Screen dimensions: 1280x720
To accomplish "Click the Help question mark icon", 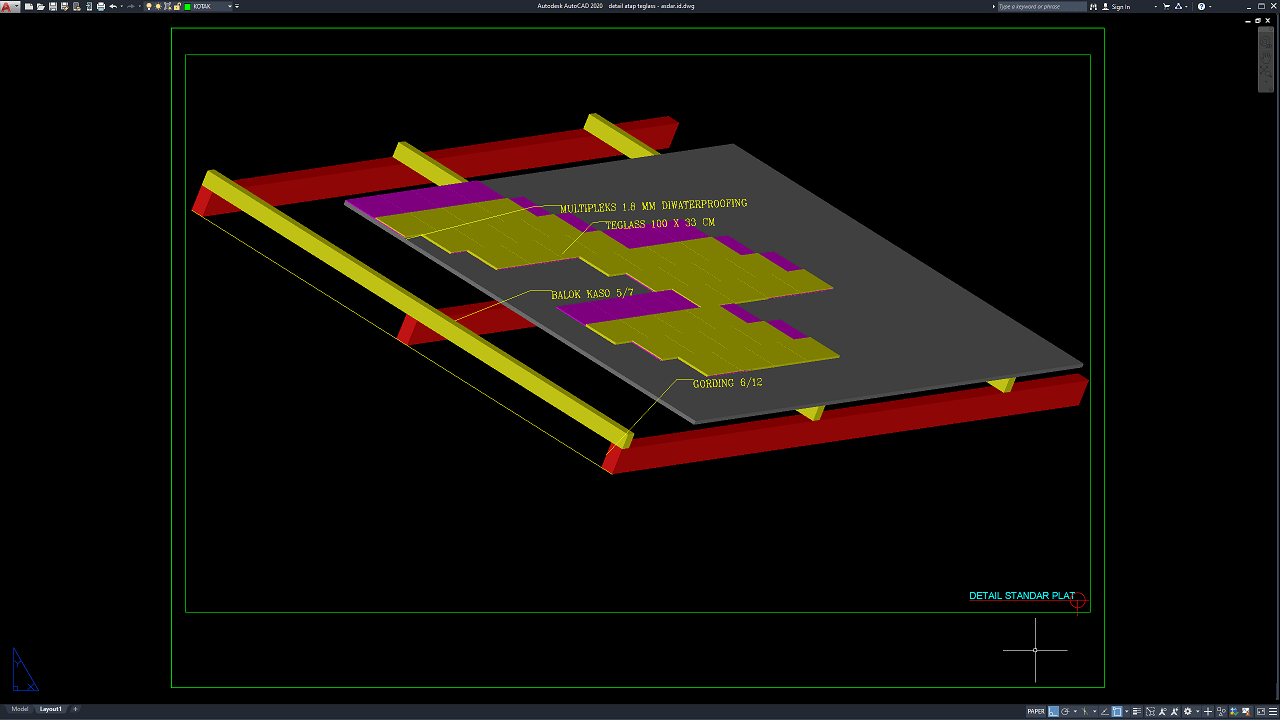I will (x=1201, y=6).
